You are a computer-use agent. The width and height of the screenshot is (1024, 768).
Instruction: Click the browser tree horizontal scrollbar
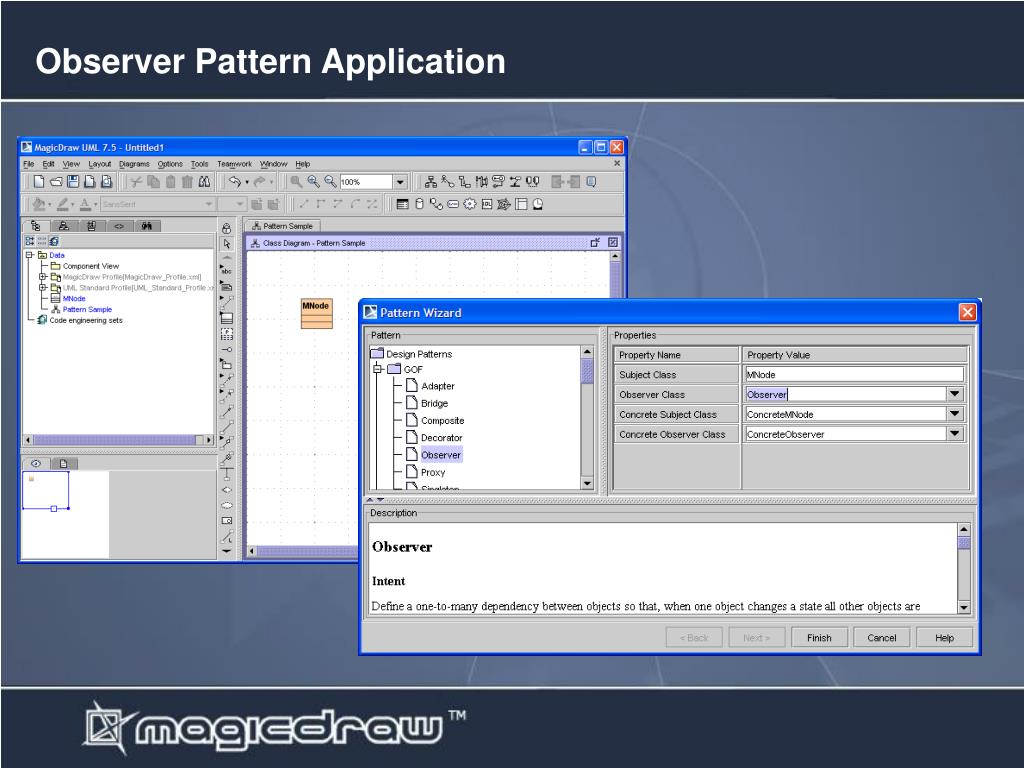click(x=118, y=440)
